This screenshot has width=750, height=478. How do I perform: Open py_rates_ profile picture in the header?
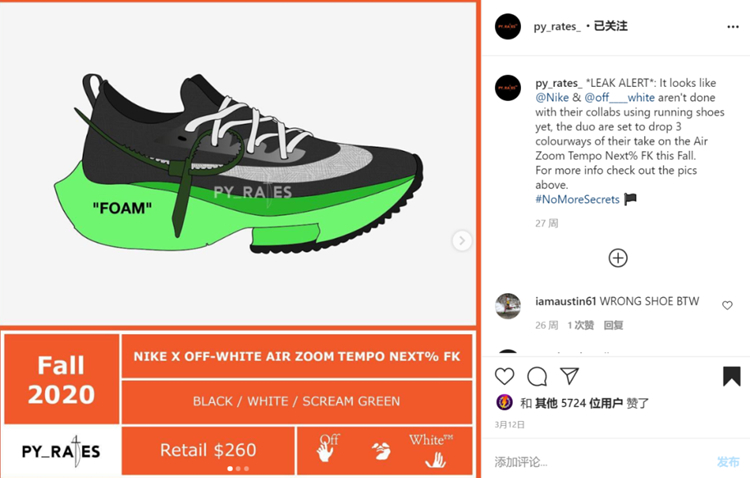coord(507,26)
